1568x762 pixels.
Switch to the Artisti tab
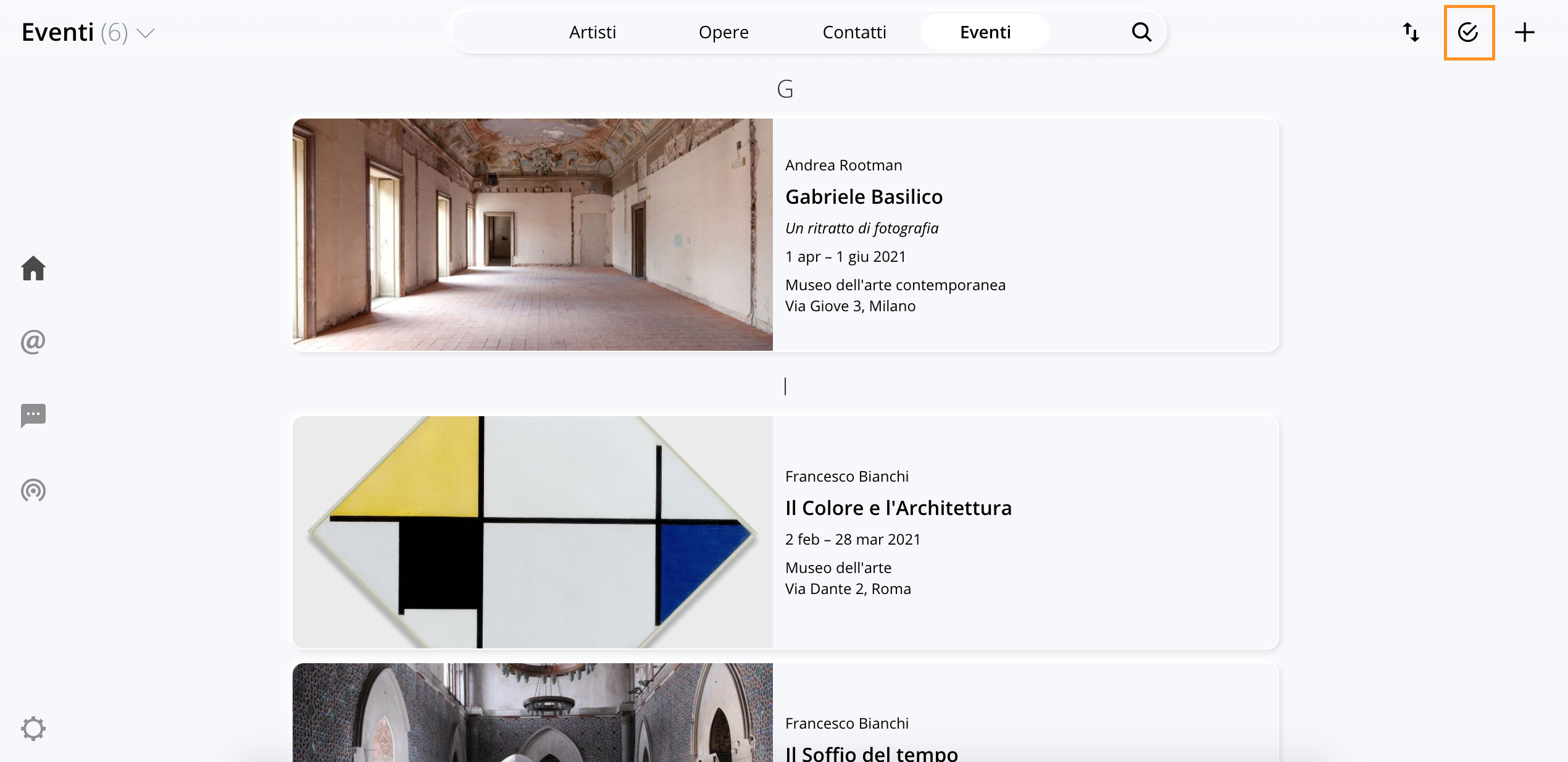(593, 32)
